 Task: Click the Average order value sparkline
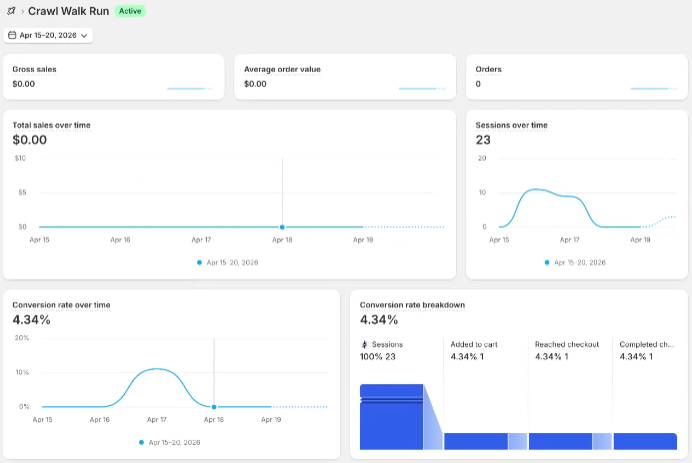[x=422, y=89]
